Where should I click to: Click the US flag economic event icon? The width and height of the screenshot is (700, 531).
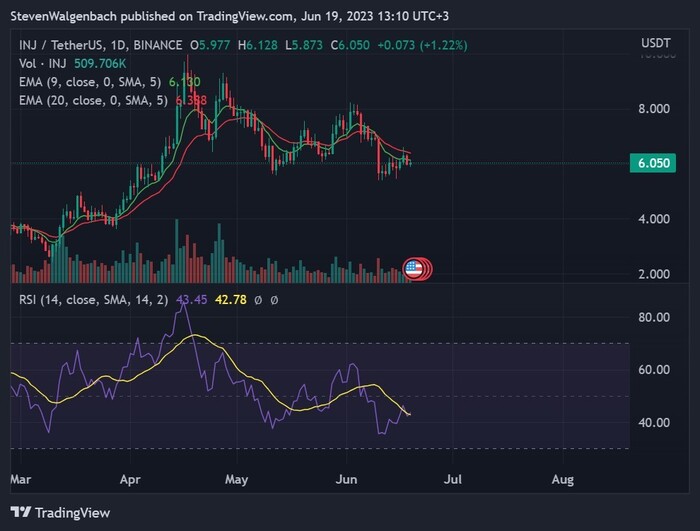point(413,269)
